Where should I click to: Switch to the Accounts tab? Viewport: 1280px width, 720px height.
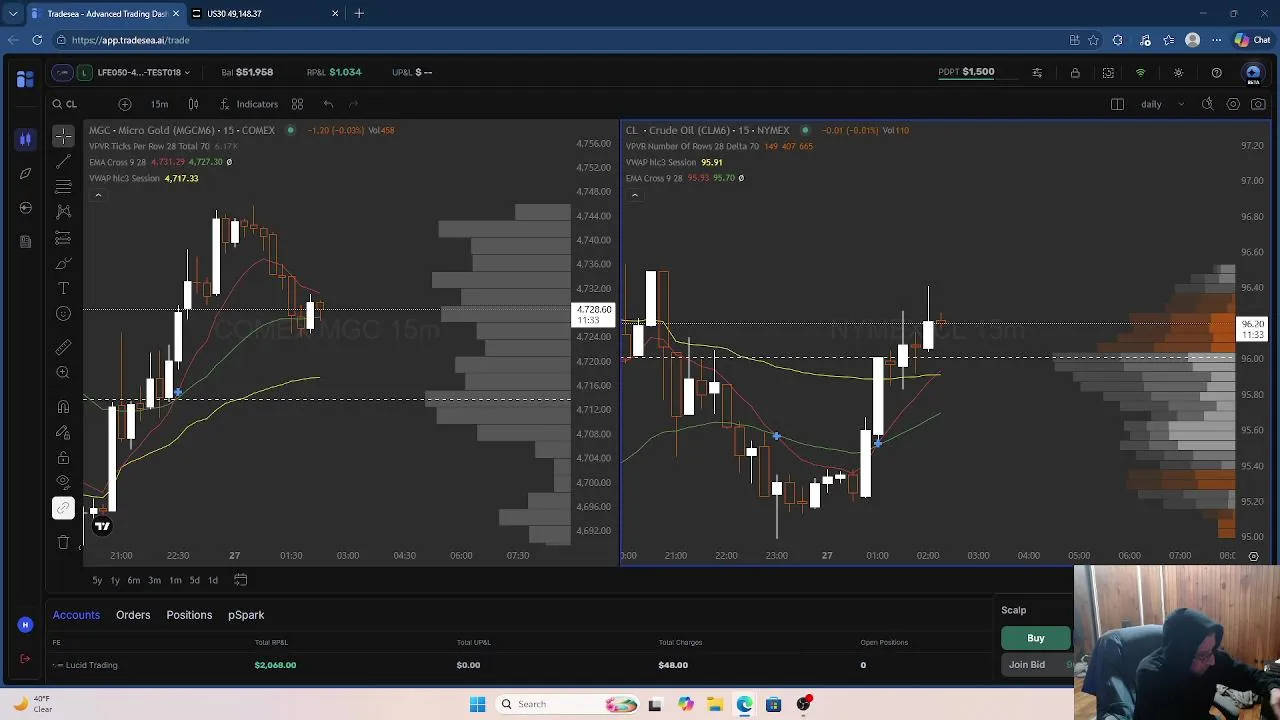pyautogui.click(x=76, y=615)
